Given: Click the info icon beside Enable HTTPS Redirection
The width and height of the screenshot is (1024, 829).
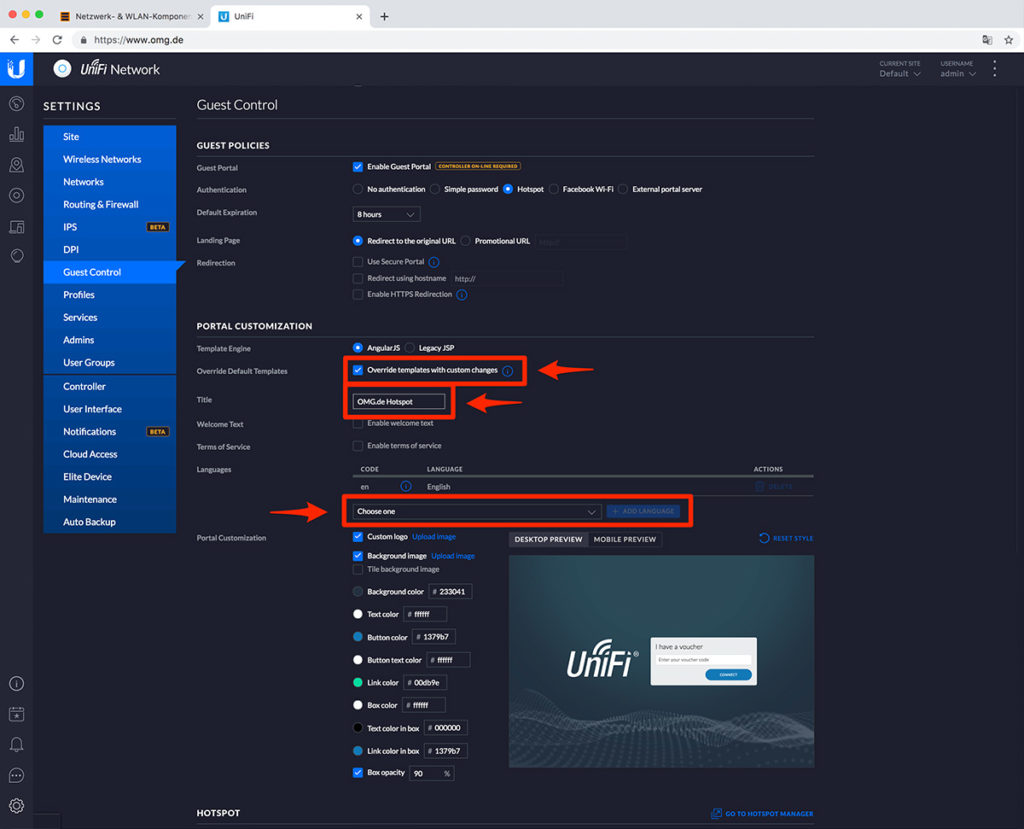Looking at the screenshot, I should pyautogui.click(x=462, y=295).
